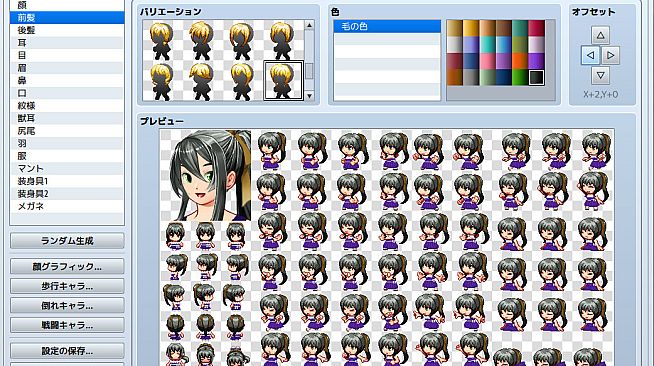Image resolution: width=654 pixels, height=366 pixels.
Task: Select the bright green color swatch
Action: click(520, 78)
